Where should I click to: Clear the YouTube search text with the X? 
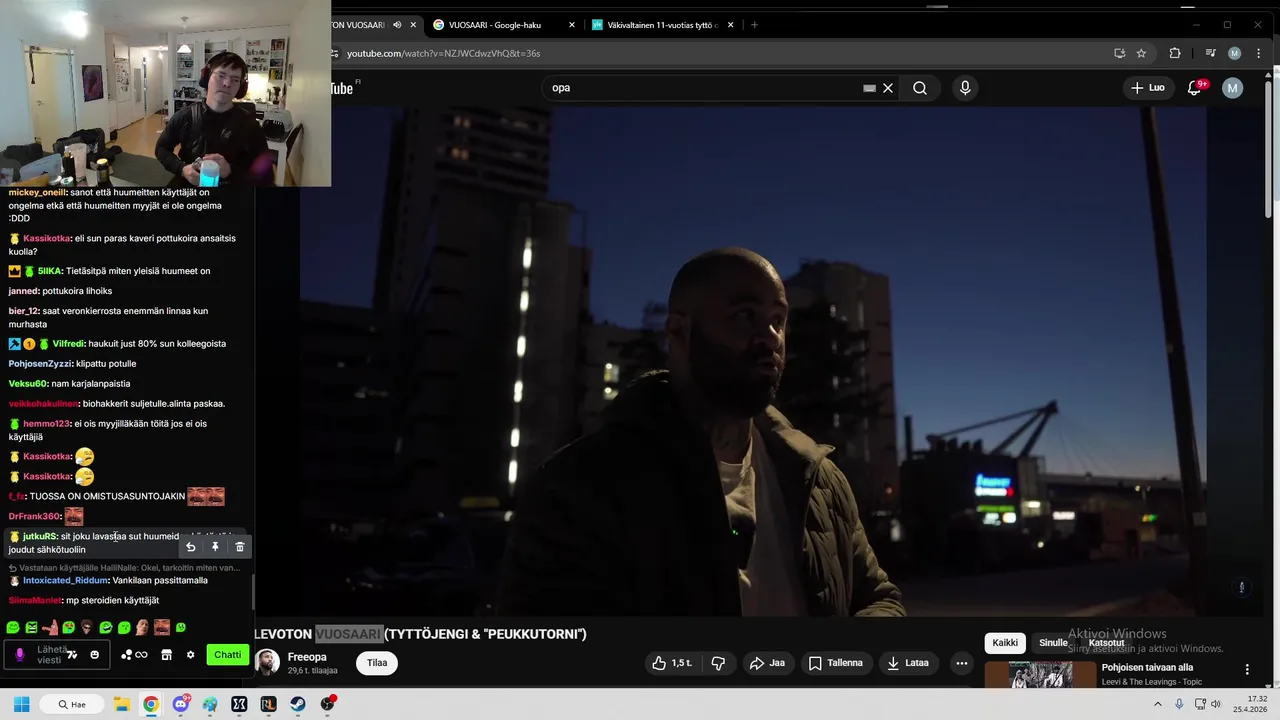pyautogui.click(x=888, y=88)
